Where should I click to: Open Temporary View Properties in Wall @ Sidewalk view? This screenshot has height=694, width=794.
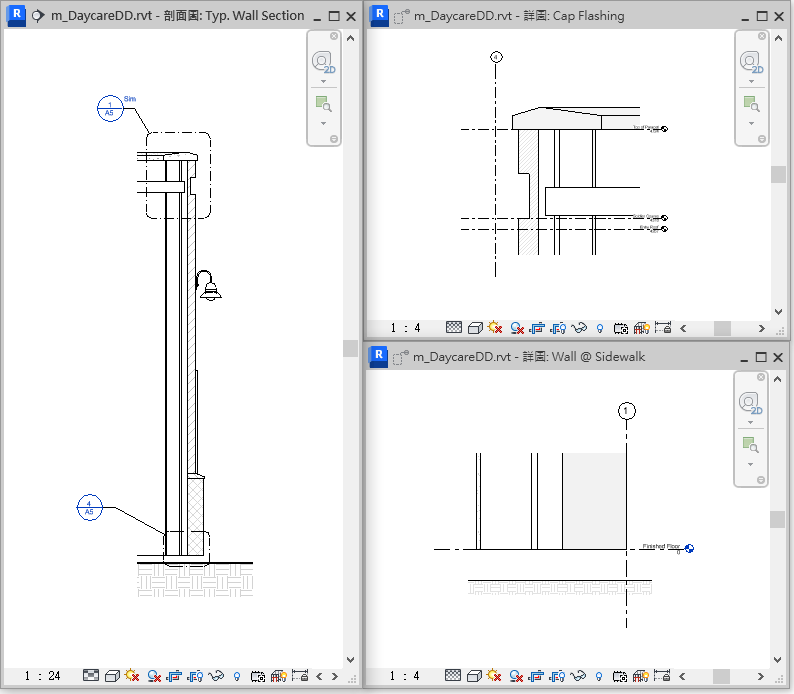(x=620, y=675)
